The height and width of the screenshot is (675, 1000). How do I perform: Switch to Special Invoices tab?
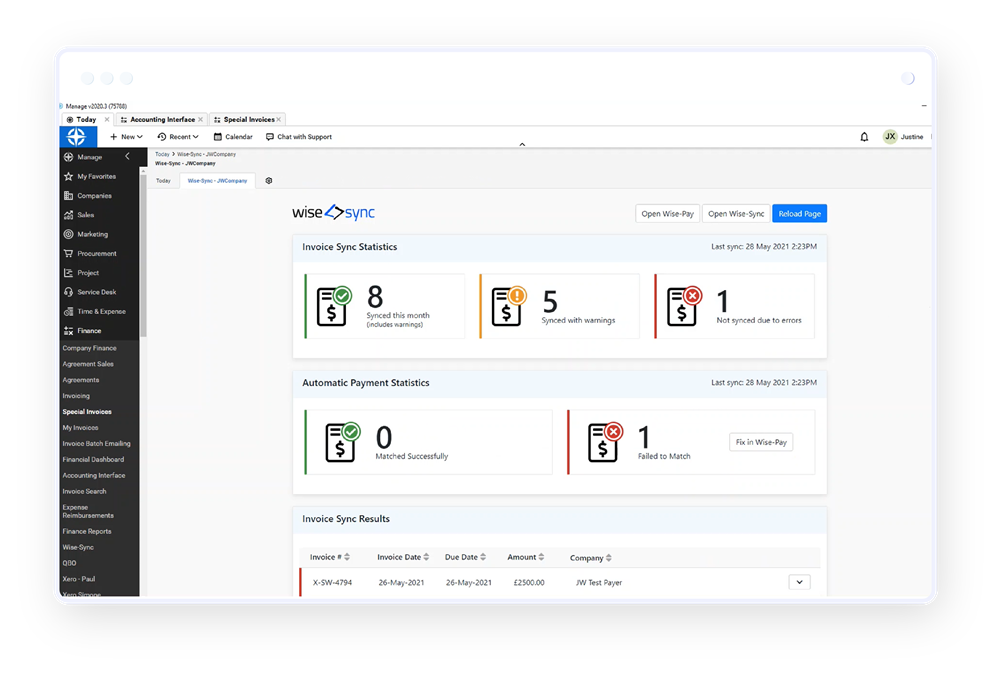[249, 119]
